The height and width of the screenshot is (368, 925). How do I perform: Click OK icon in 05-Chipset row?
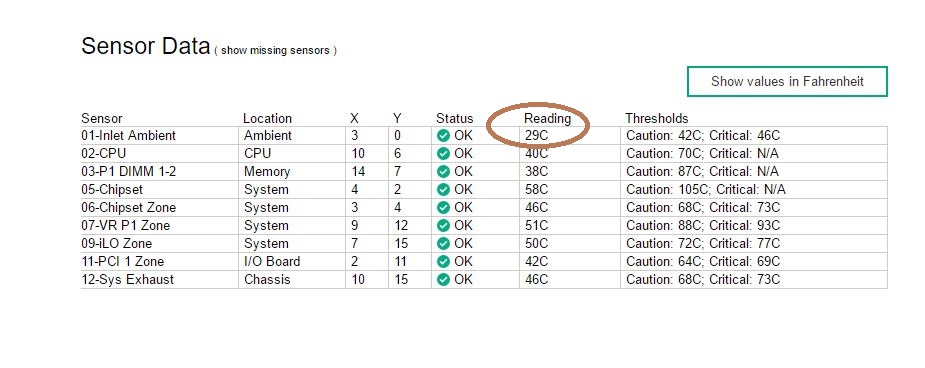coord(443,189)
